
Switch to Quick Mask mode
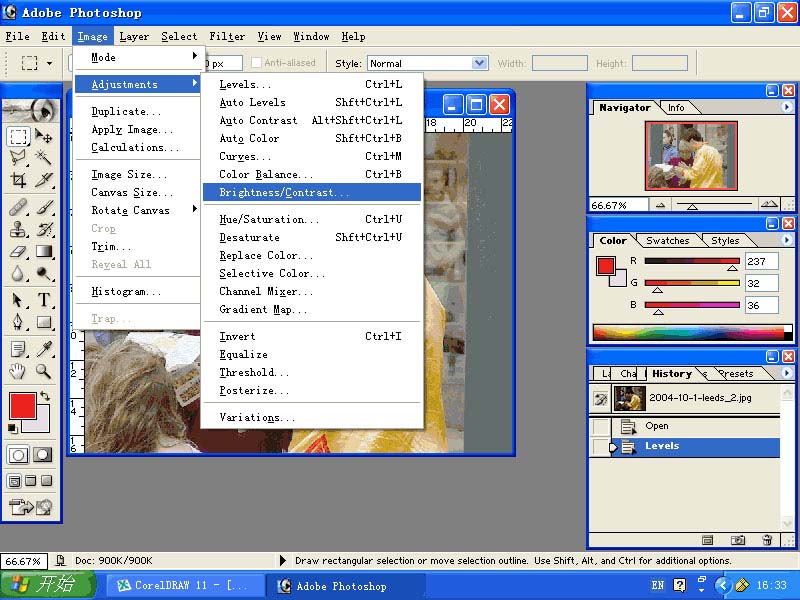(43, 455)
